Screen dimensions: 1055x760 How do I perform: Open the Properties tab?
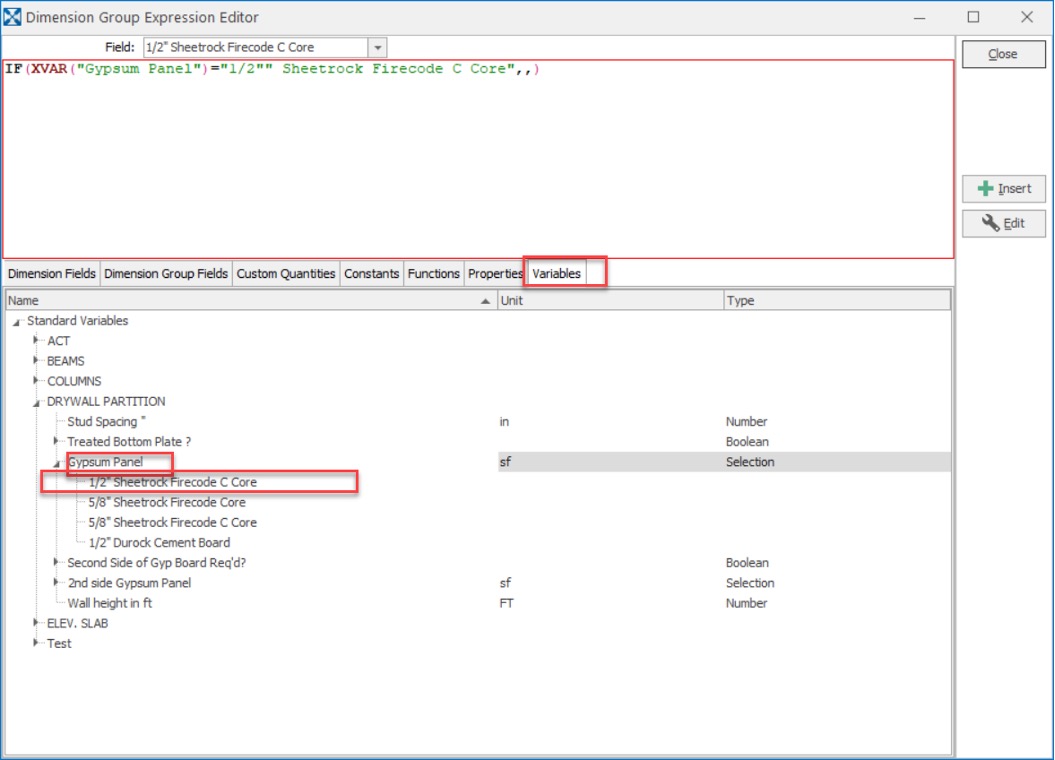coord(495,274)
